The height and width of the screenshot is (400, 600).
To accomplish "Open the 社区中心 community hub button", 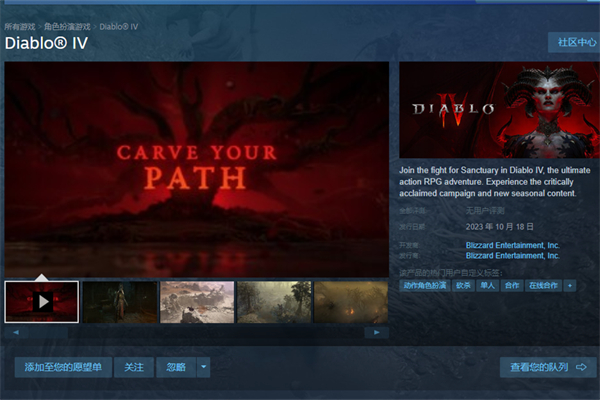I will pos(574,42).
